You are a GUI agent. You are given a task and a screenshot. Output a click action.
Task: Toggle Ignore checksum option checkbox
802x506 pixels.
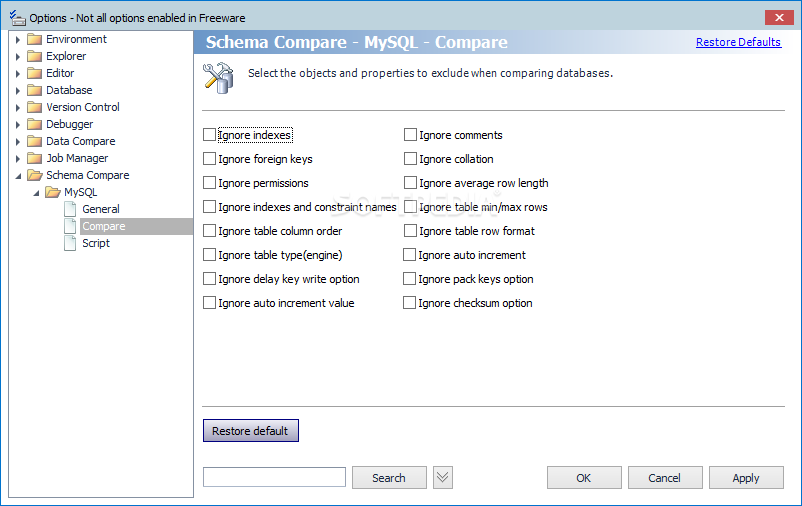click(x=409, y=303)
